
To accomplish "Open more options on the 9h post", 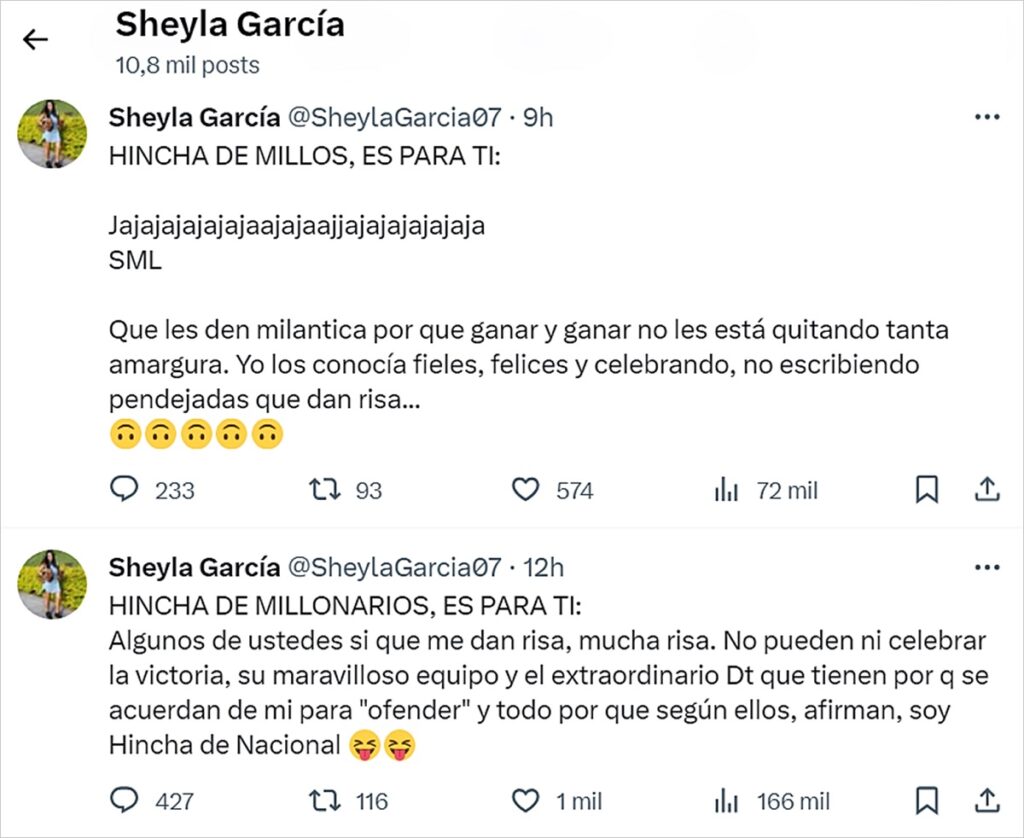I will (x=987, y=117).
